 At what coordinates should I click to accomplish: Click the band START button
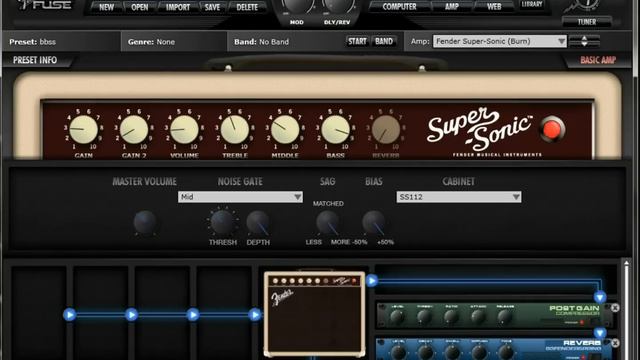click(357, 41)
